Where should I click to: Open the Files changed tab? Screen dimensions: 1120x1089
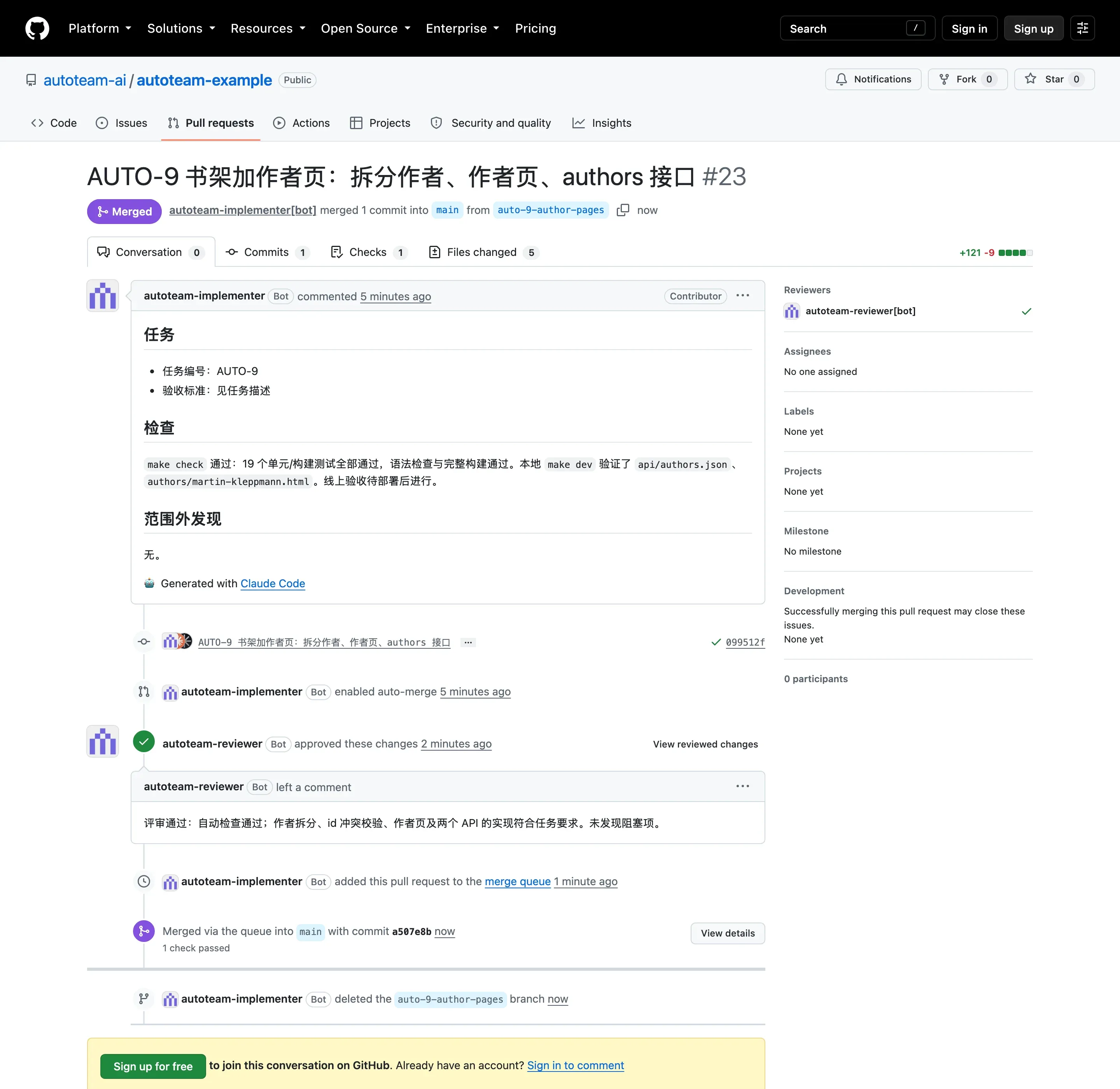[484, 252]
